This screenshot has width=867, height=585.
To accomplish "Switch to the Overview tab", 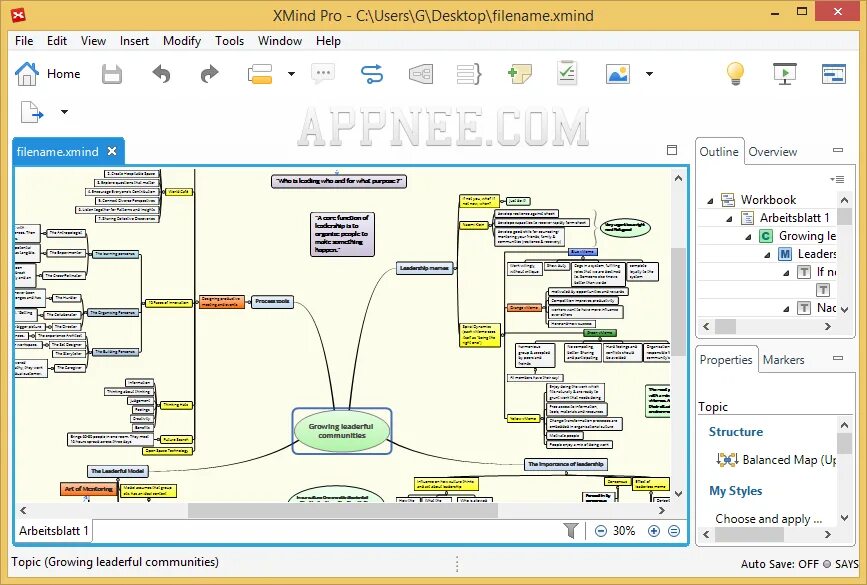I will (x=772, y=152).
